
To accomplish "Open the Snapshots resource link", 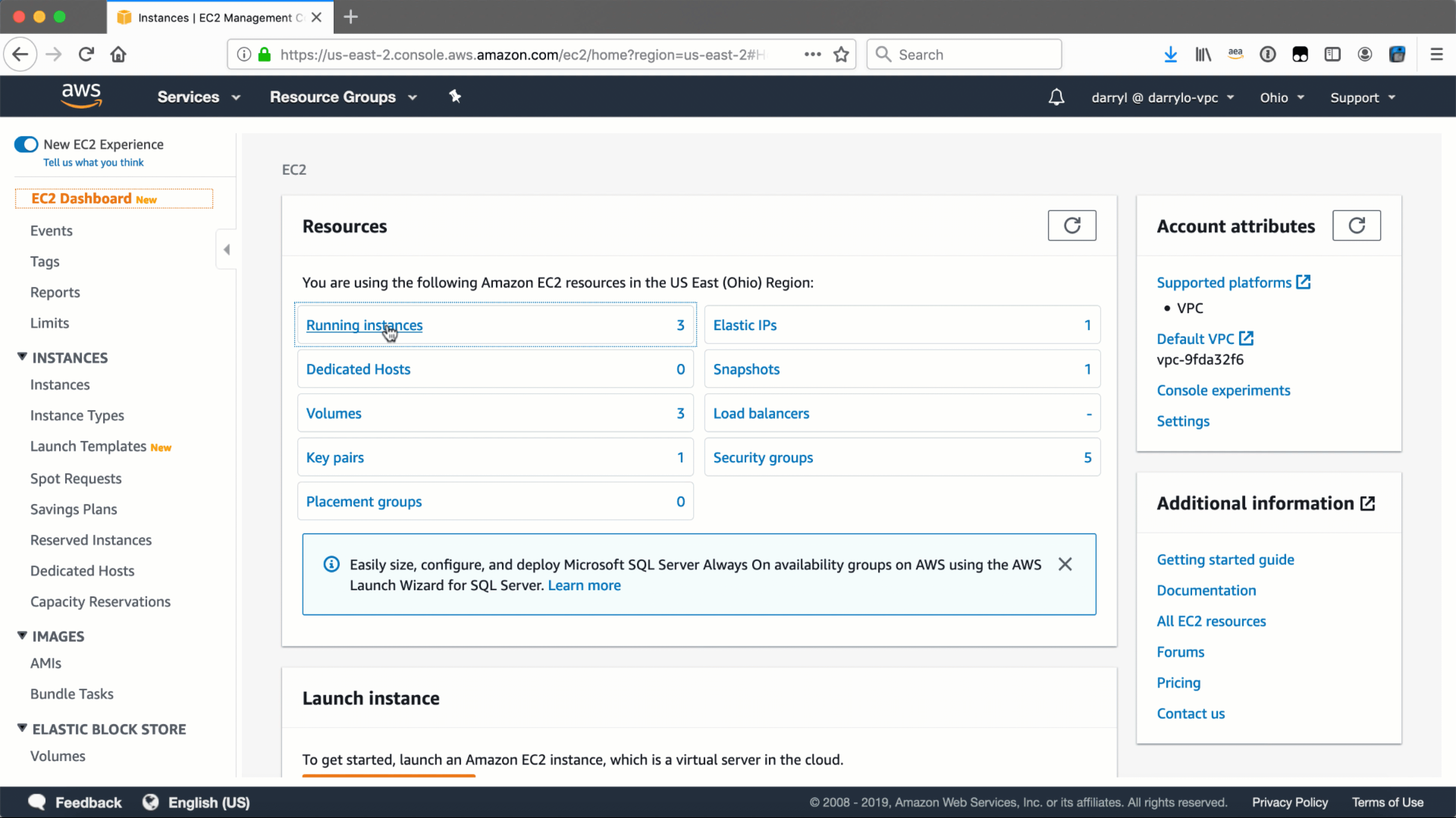I will [746, 369].
